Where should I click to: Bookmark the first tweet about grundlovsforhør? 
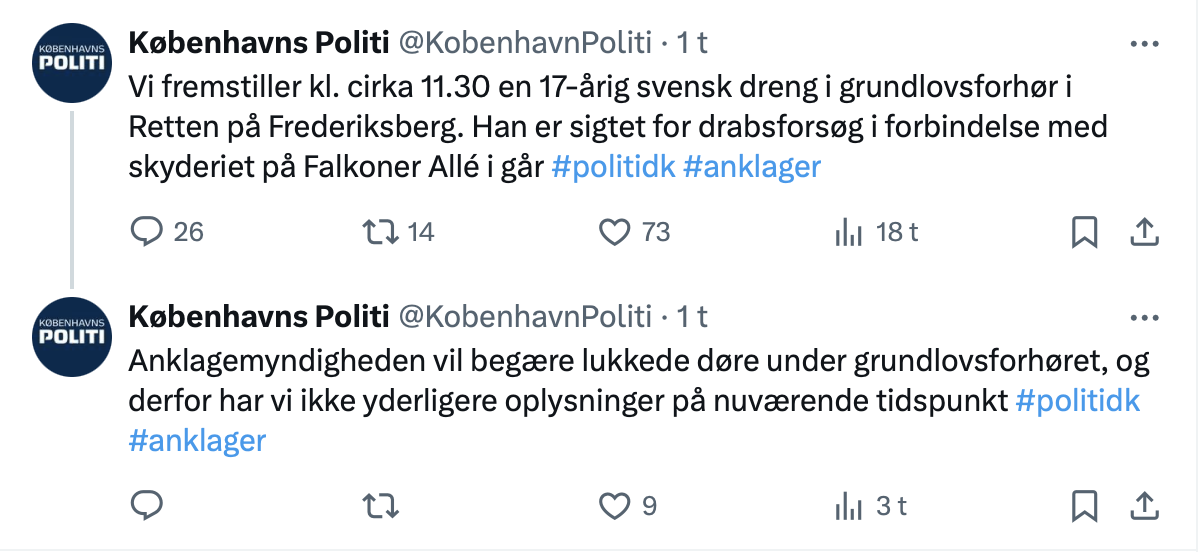[1084, 232]
